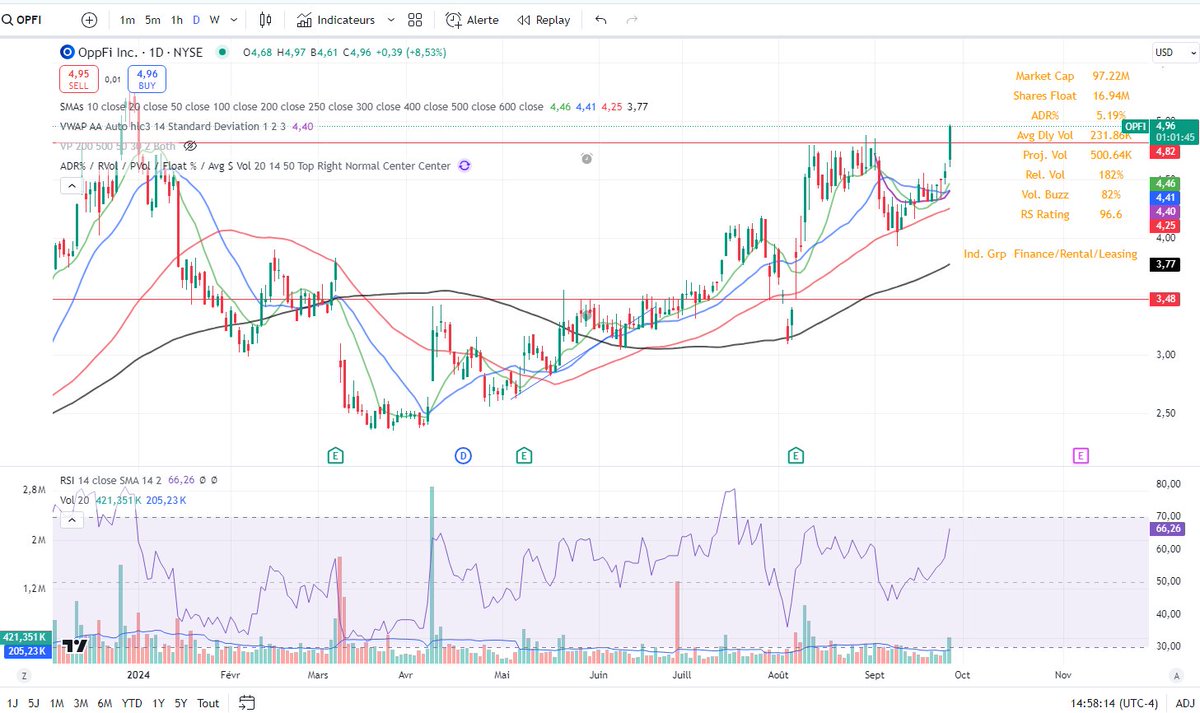Click the RS Rating 96.6 stat
The width and height of the screenshot is (1200, 713).
(x=1073, y=214)
